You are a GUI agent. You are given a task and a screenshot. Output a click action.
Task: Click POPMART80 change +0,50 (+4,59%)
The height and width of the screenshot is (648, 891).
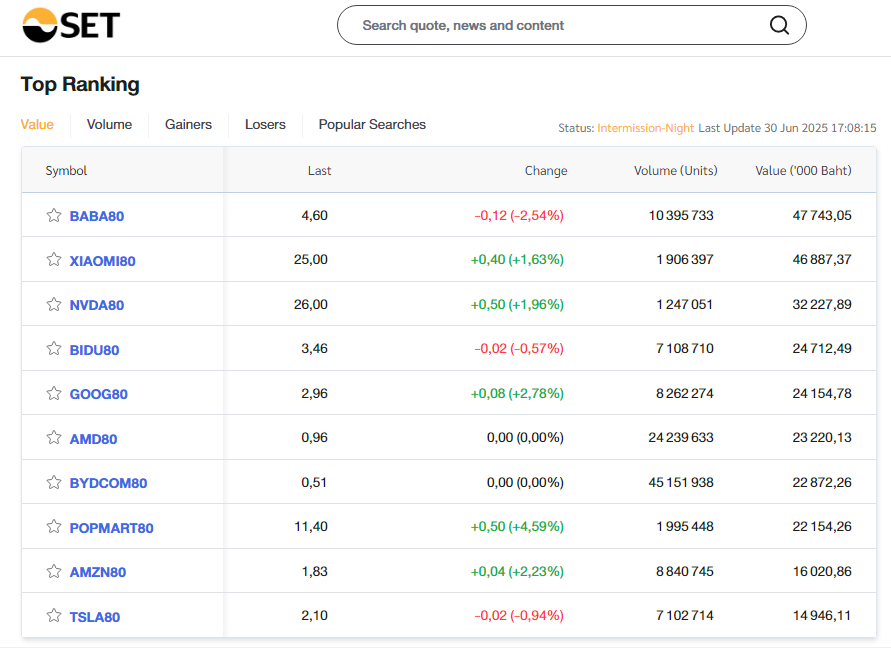pos(517,526)
